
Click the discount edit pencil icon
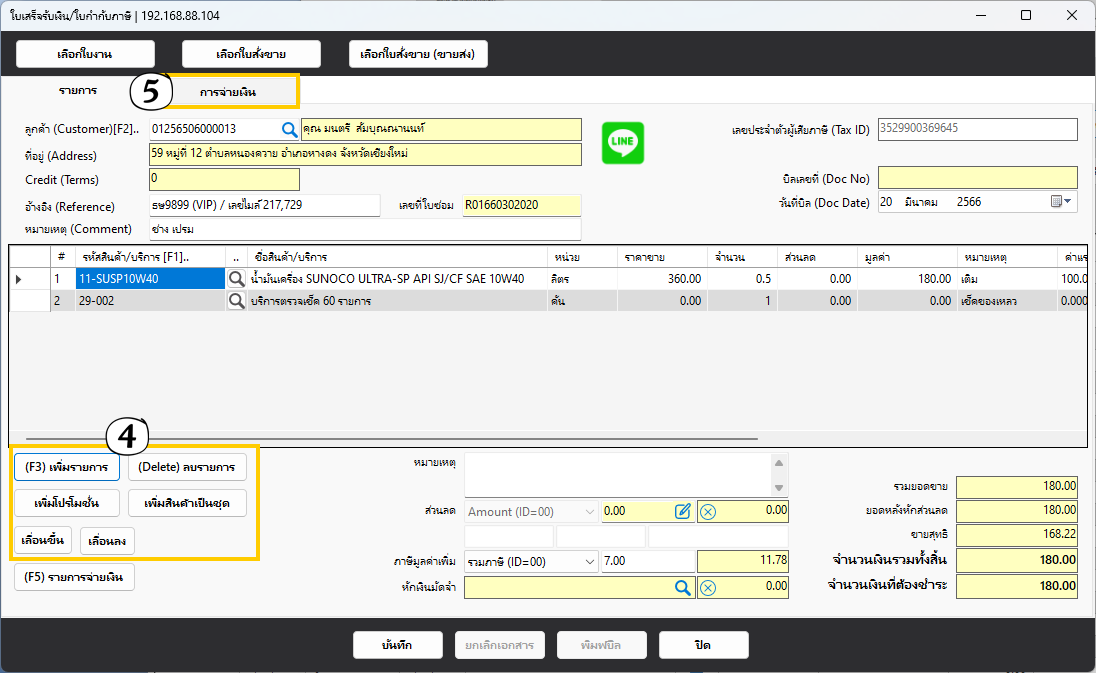point(683,511)
